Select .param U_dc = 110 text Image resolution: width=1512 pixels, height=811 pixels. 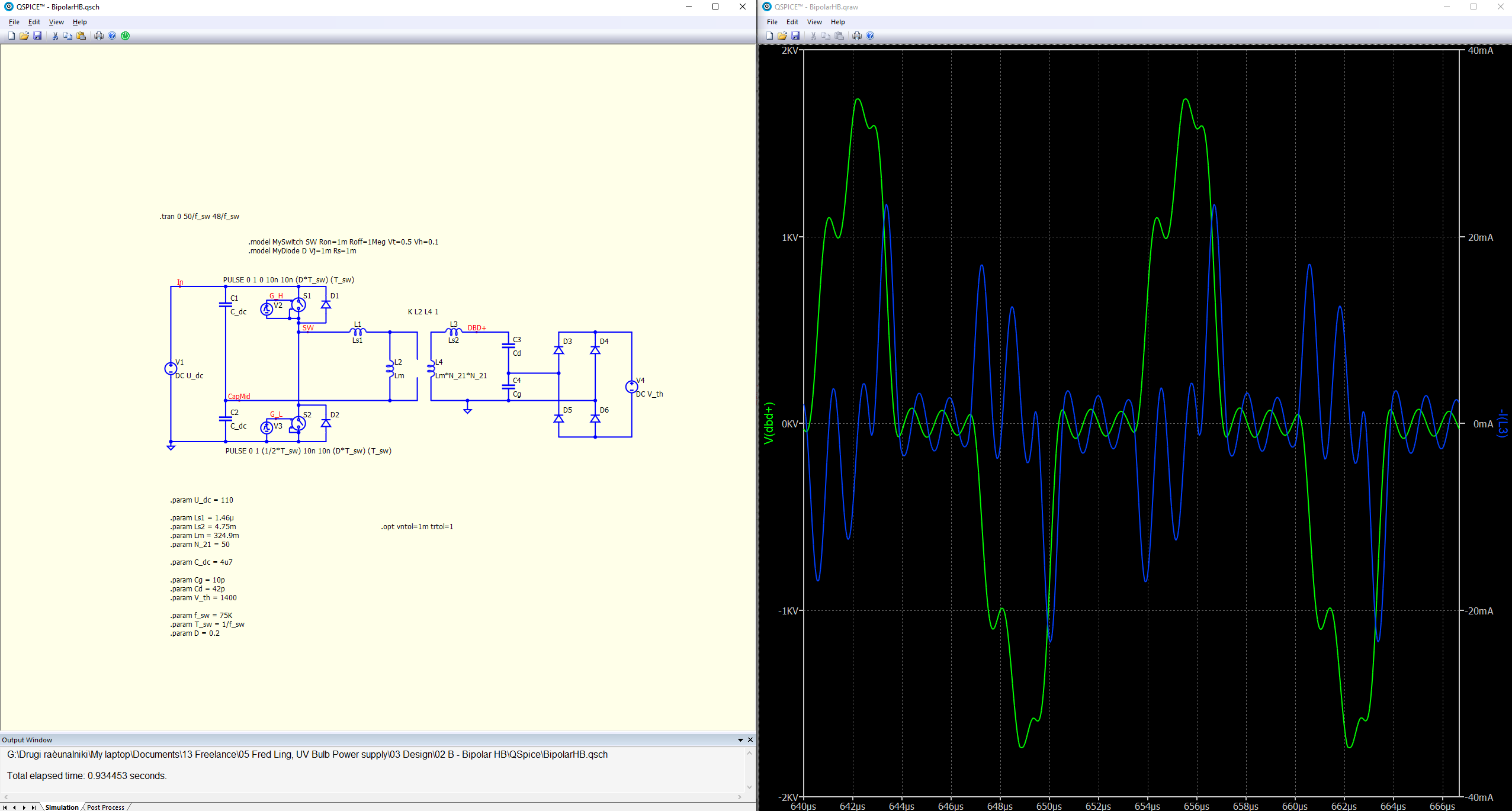202,500
